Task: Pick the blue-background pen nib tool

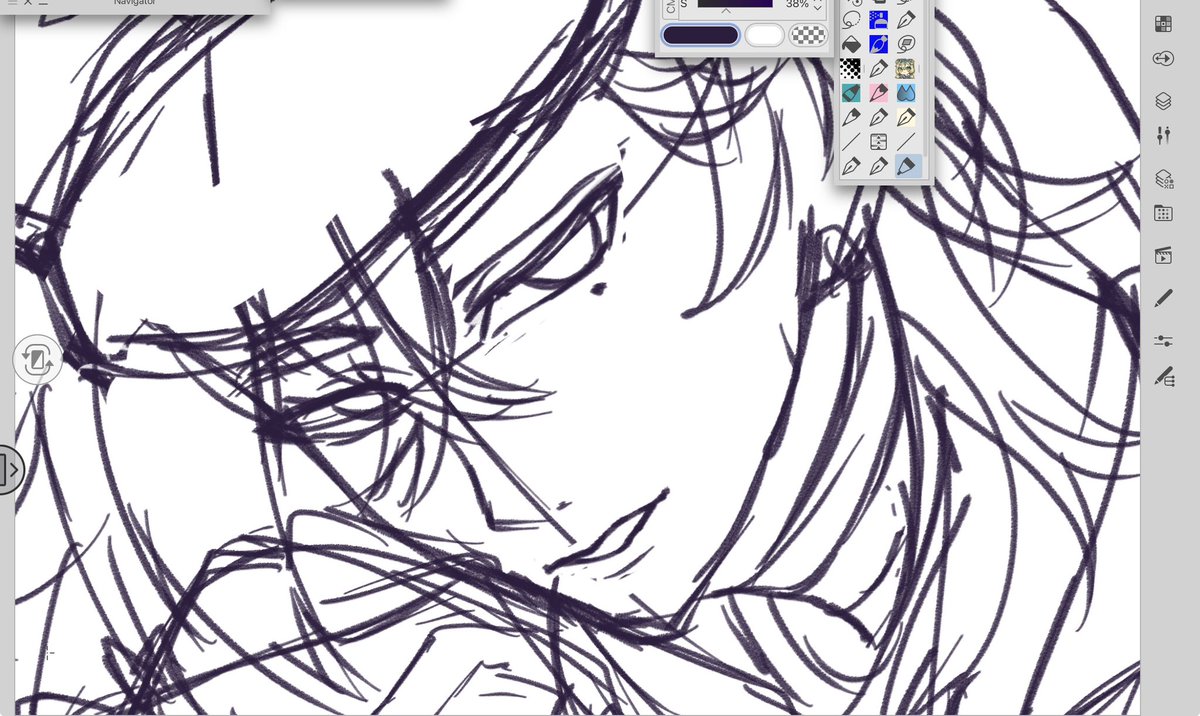Action: tap(878, 44)
